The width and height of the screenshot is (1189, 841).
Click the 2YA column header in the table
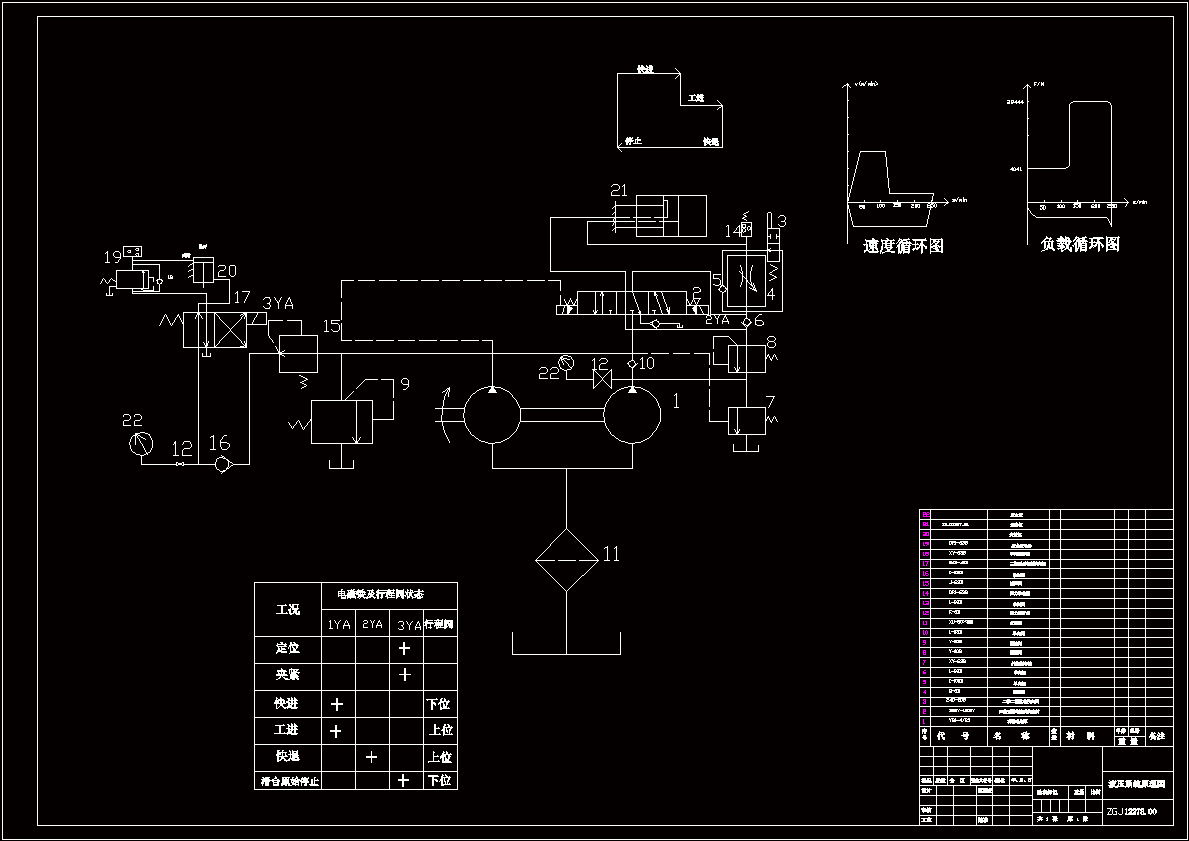tap(372, 624)
